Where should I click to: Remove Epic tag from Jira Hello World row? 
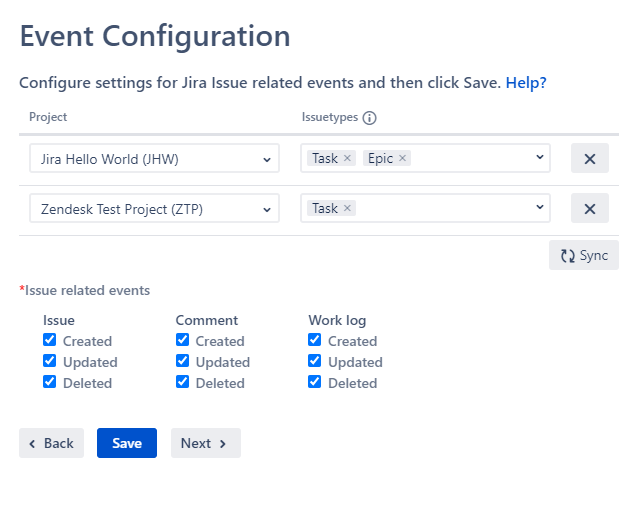point(402,158)
